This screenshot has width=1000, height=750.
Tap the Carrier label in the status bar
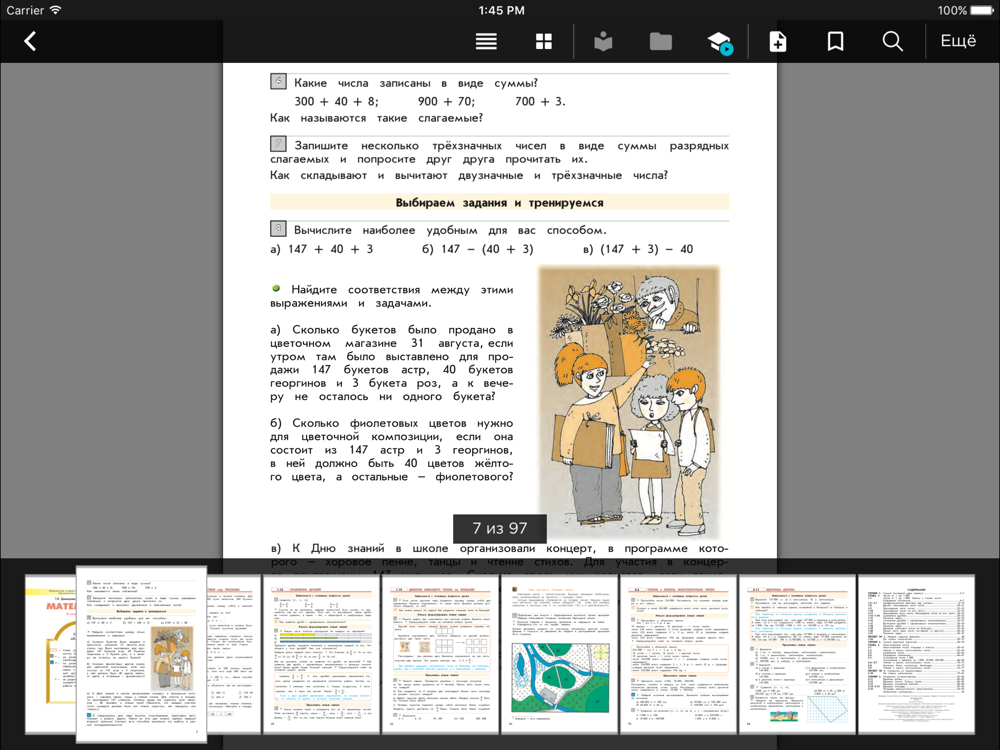(x=25, y=10)
